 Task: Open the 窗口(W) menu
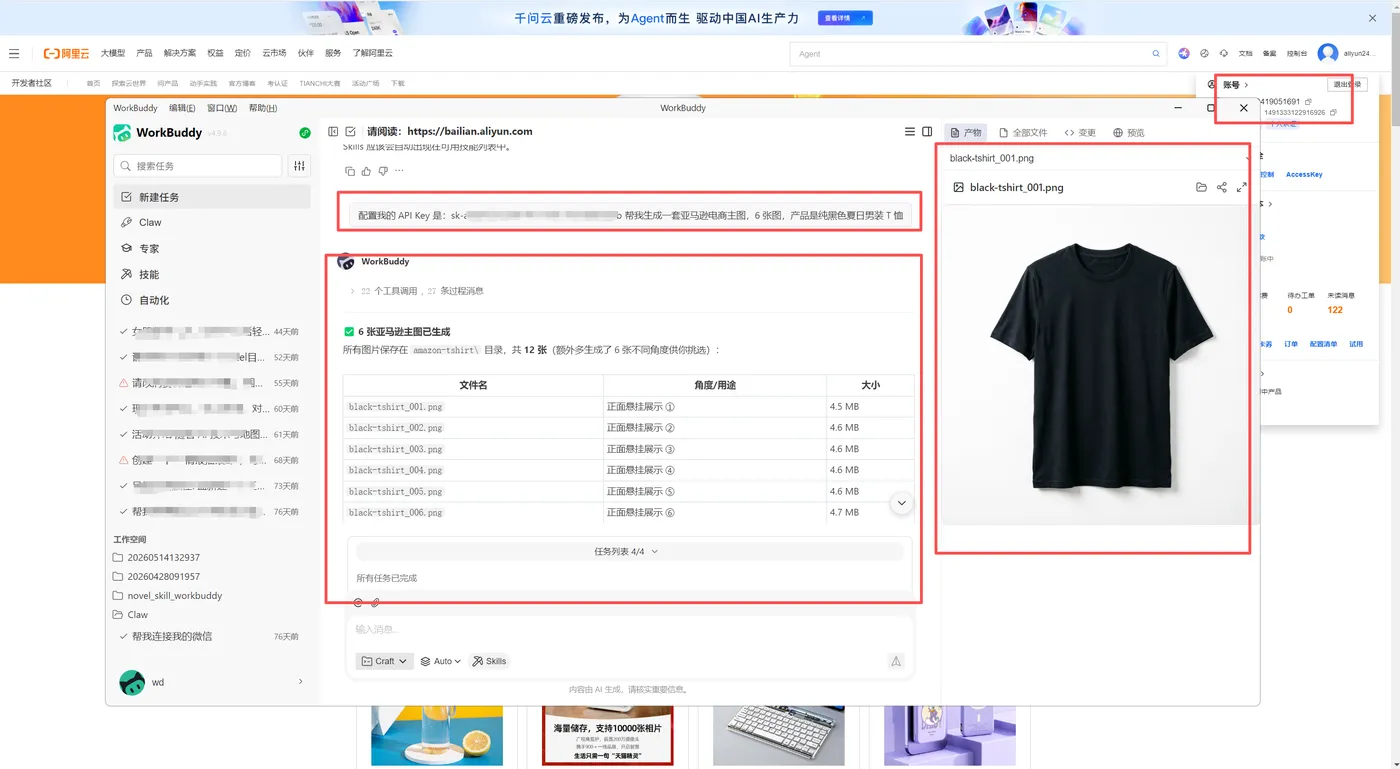(x=222, y=108)
